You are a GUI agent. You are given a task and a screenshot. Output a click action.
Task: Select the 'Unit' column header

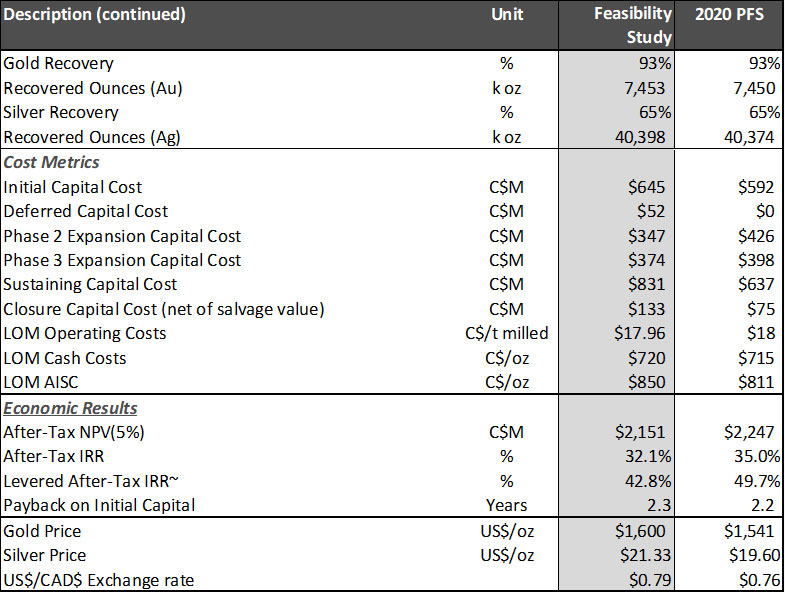(507, 16)
